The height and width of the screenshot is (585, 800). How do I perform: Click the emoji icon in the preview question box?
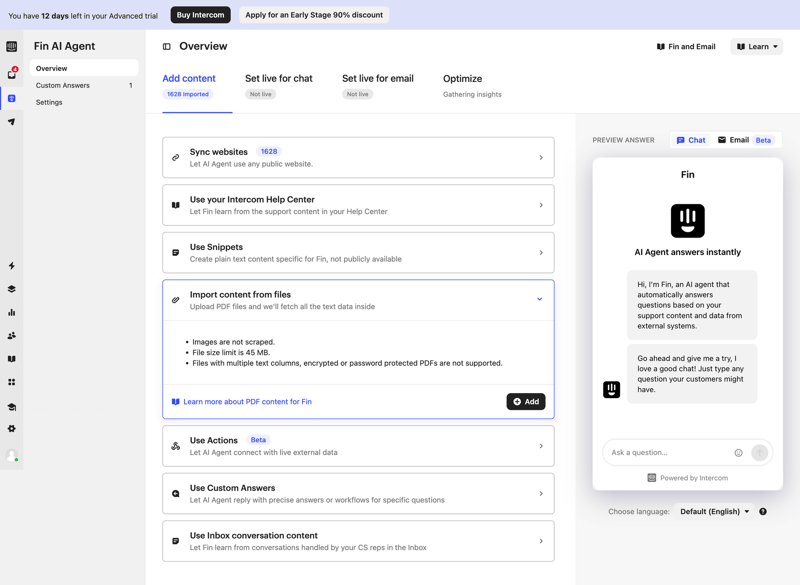(x=738, y=452)
